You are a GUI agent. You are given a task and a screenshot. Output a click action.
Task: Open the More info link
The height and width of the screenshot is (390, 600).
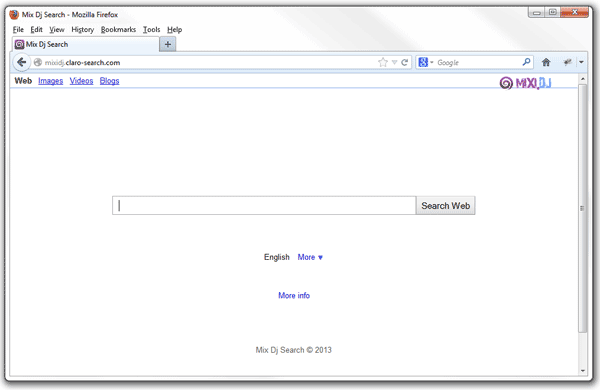click(294, 295)
